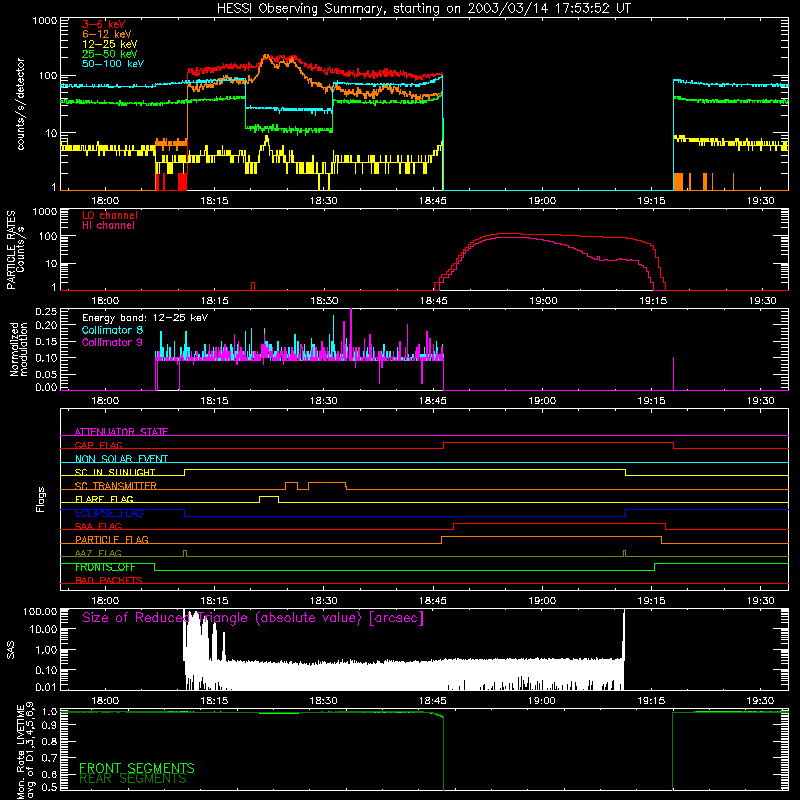Click the SC_TRANSMITTER flag label
The image size is (800, 800).
tap(115, 485)
